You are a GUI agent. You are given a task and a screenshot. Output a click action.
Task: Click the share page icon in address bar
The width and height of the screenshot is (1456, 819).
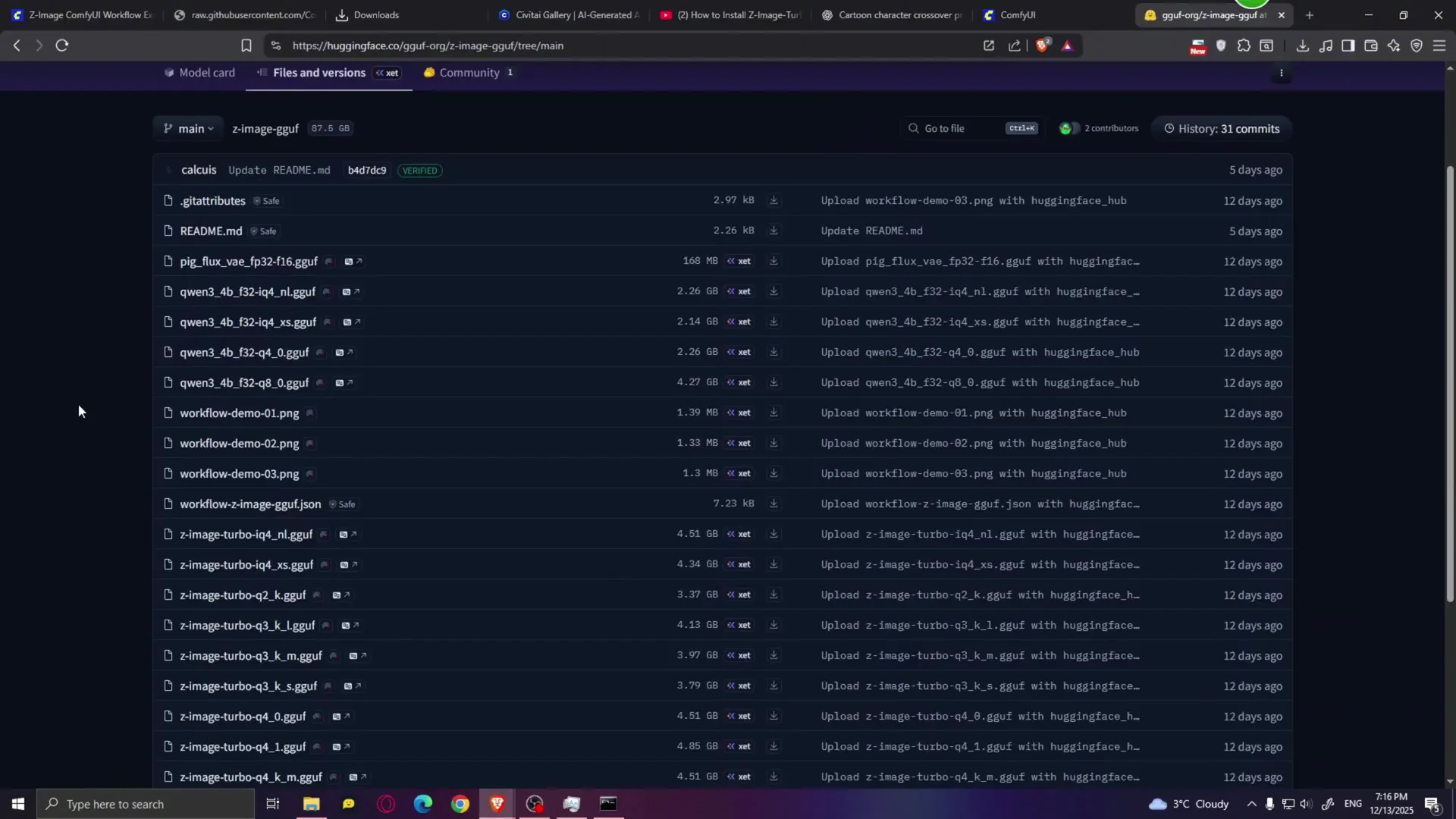click(1014, 45)
